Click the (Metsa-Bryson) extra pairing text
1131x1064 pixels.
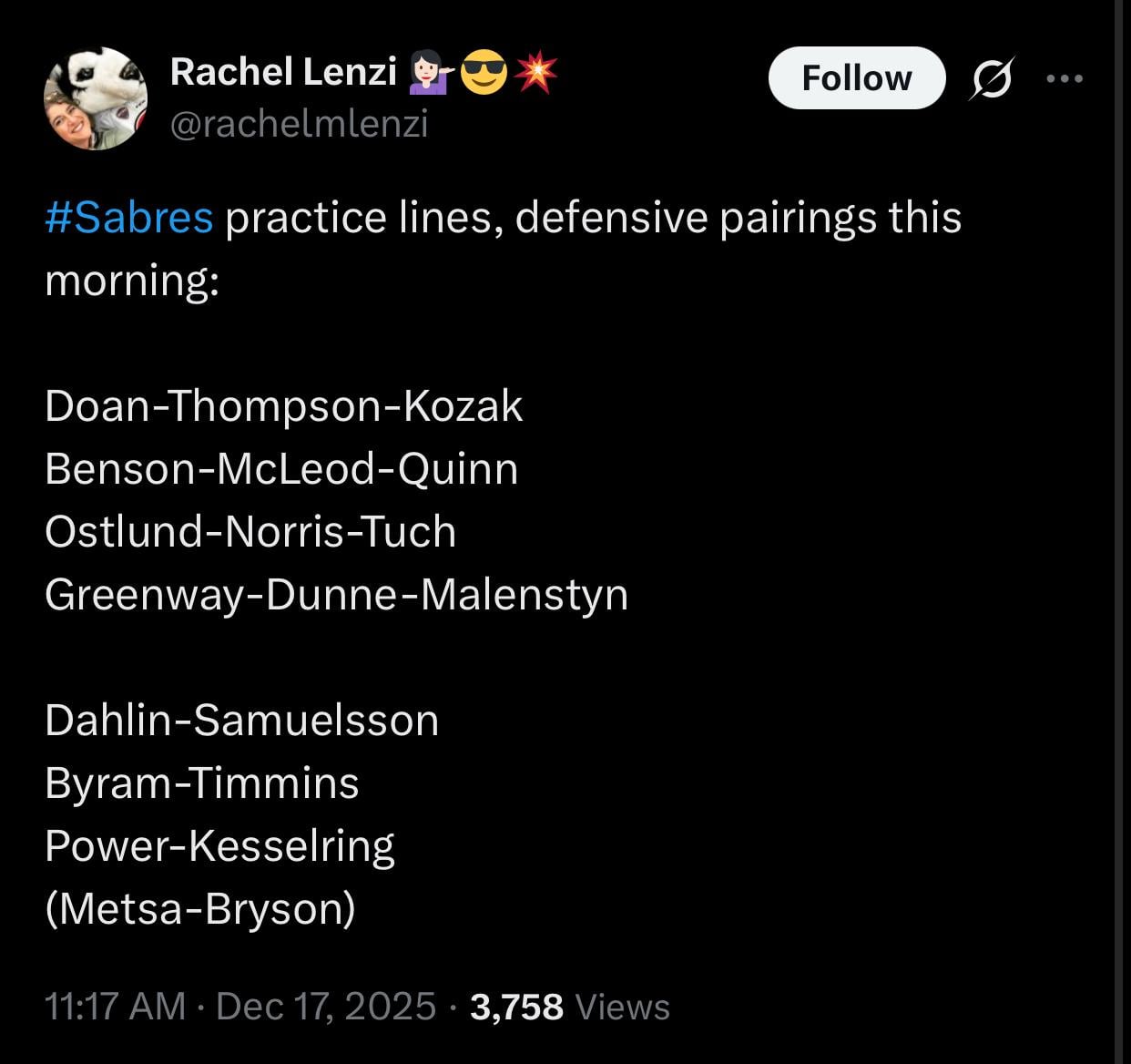tap(200, 909)
